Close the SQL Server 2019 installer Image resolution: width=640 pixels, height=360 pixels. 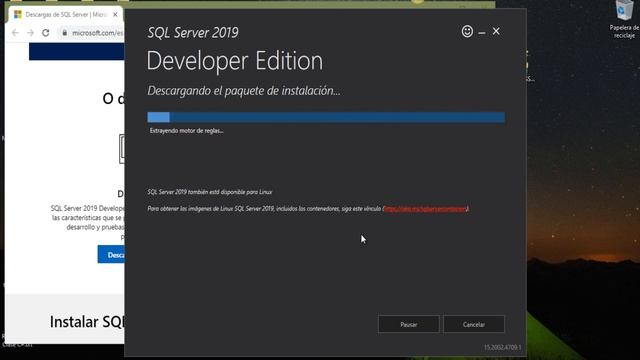(x=496, y=31)
